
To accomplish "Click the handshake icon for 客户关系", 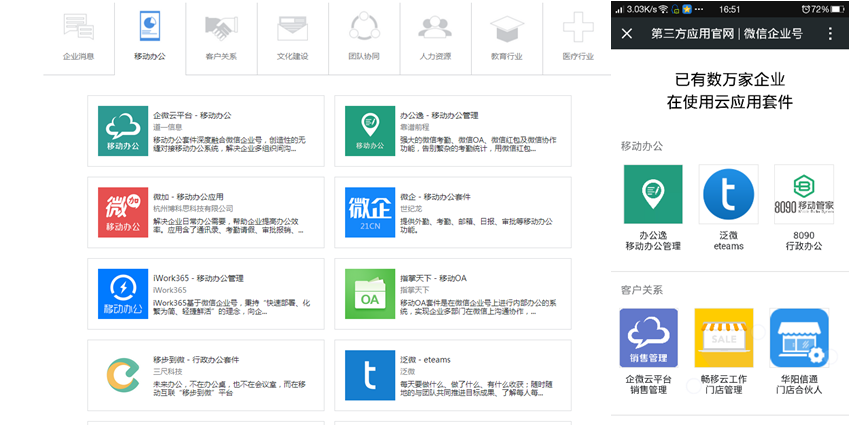I will pos(221,27).
